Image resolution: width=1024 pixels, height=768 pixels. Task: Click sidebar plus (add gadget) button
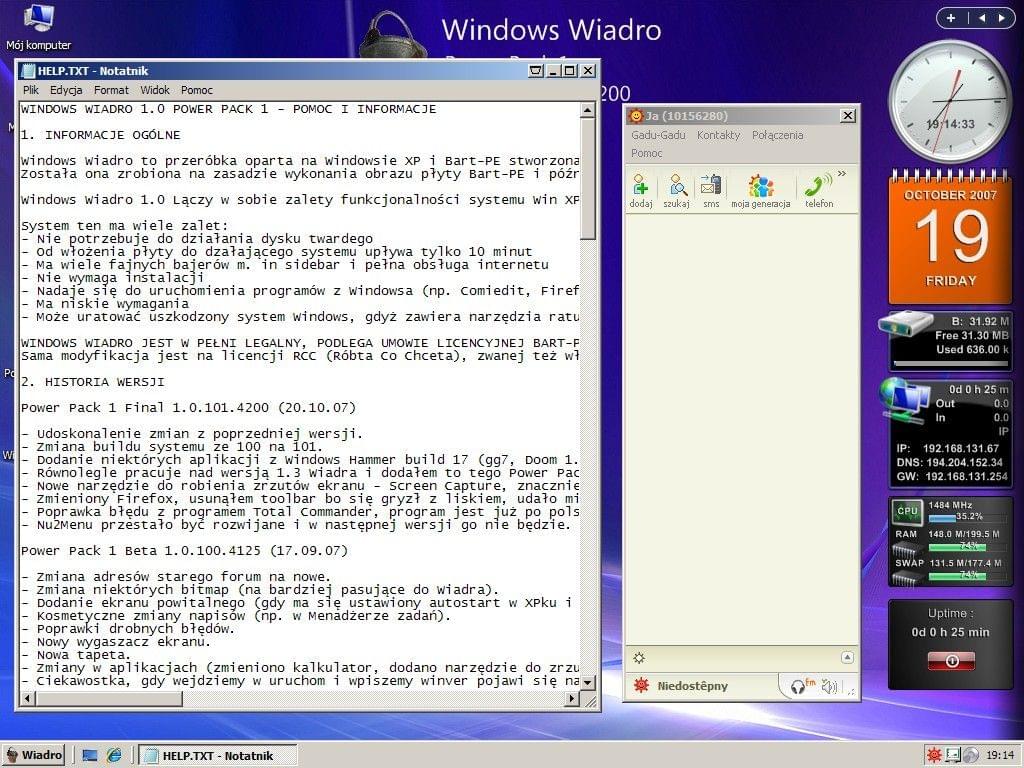951,18
